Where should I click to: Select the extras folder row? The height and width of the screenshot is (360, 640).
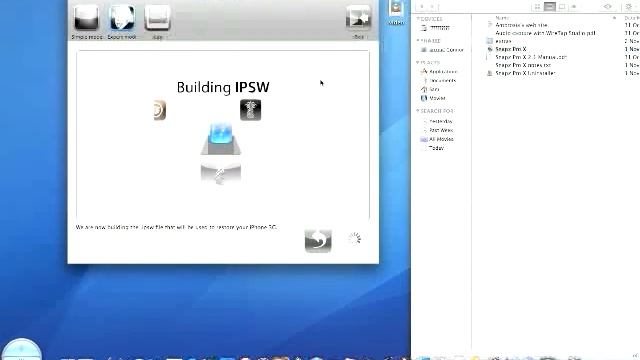[x=556, y=41]
